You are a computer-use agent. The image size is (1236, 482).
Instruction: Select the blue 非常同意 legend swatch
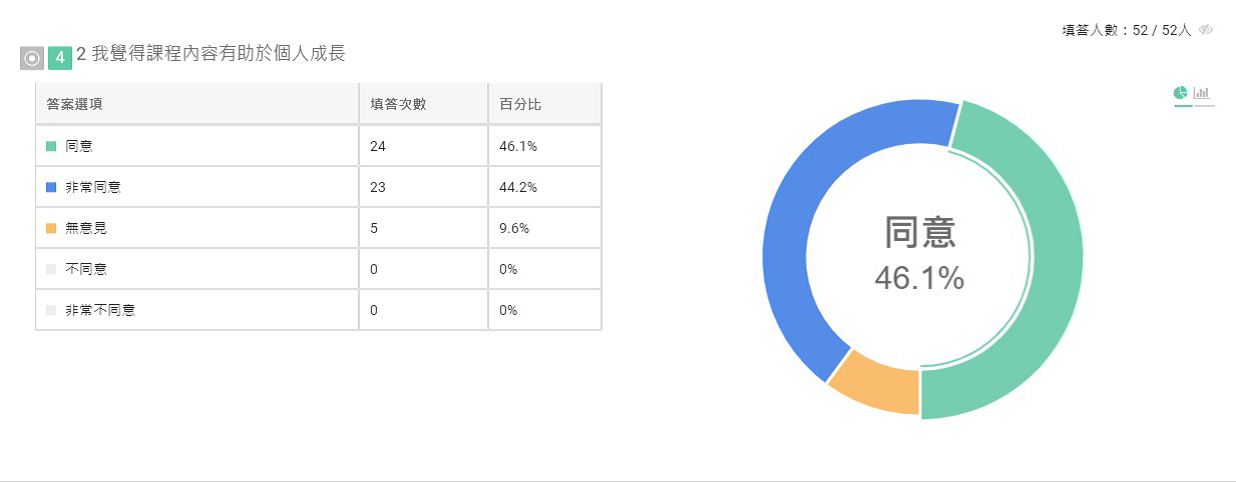[x=51, y=187]
